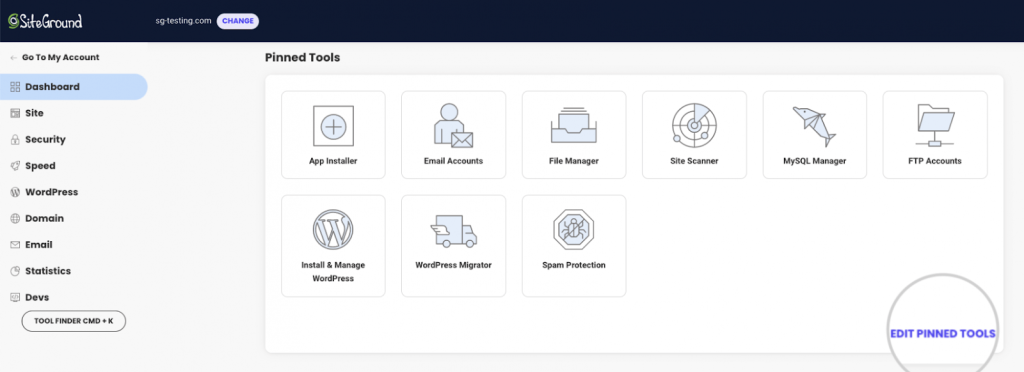Click the Speed icon in sidebar
This screenshot has height=372, width=1024.
pyautogui.click(x=15, y=166)
